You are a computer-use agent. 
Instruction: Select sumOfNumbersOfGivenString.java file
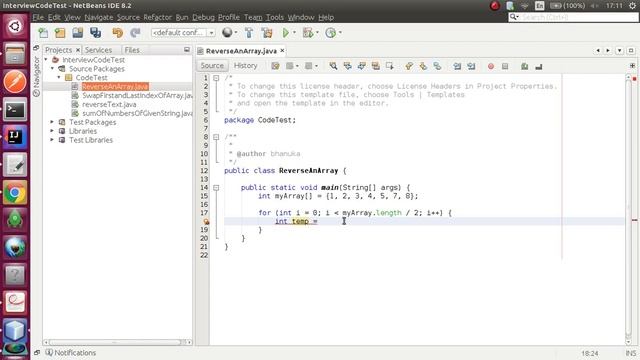coord(137,113)
